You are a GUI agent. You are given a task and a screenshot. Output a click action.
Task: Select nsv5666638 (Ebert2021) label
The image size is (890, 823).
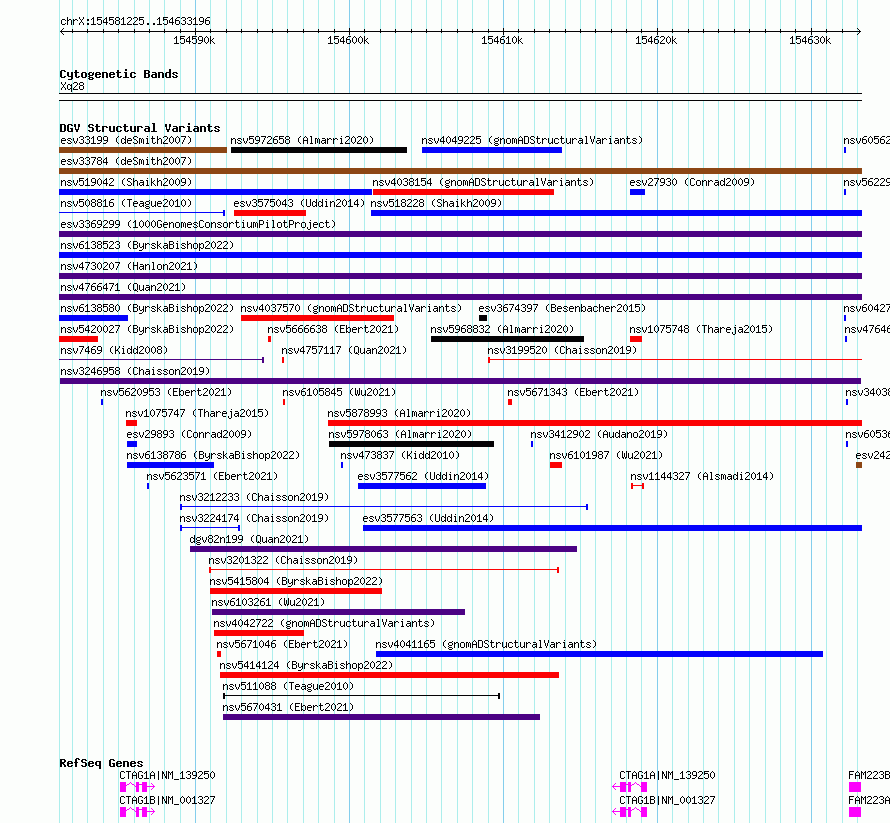[x=333, y=329]
